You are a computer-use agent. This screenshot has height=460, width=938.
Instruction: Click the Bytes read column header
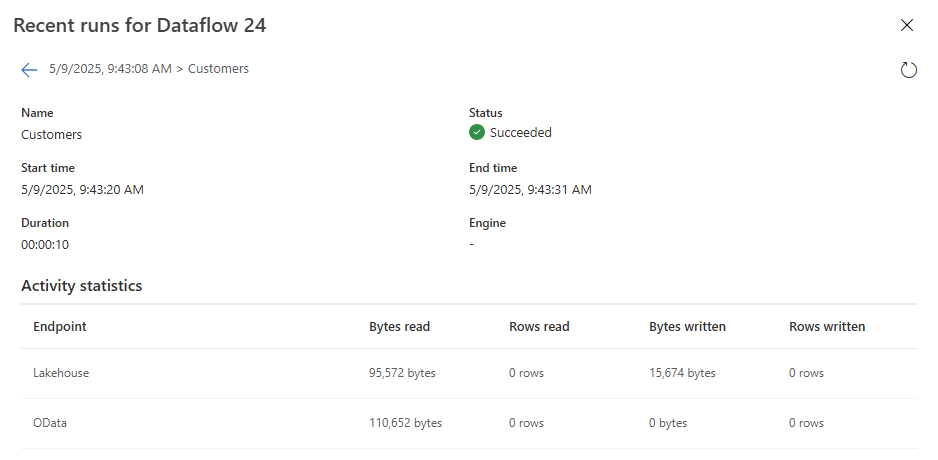click(399, 327)
